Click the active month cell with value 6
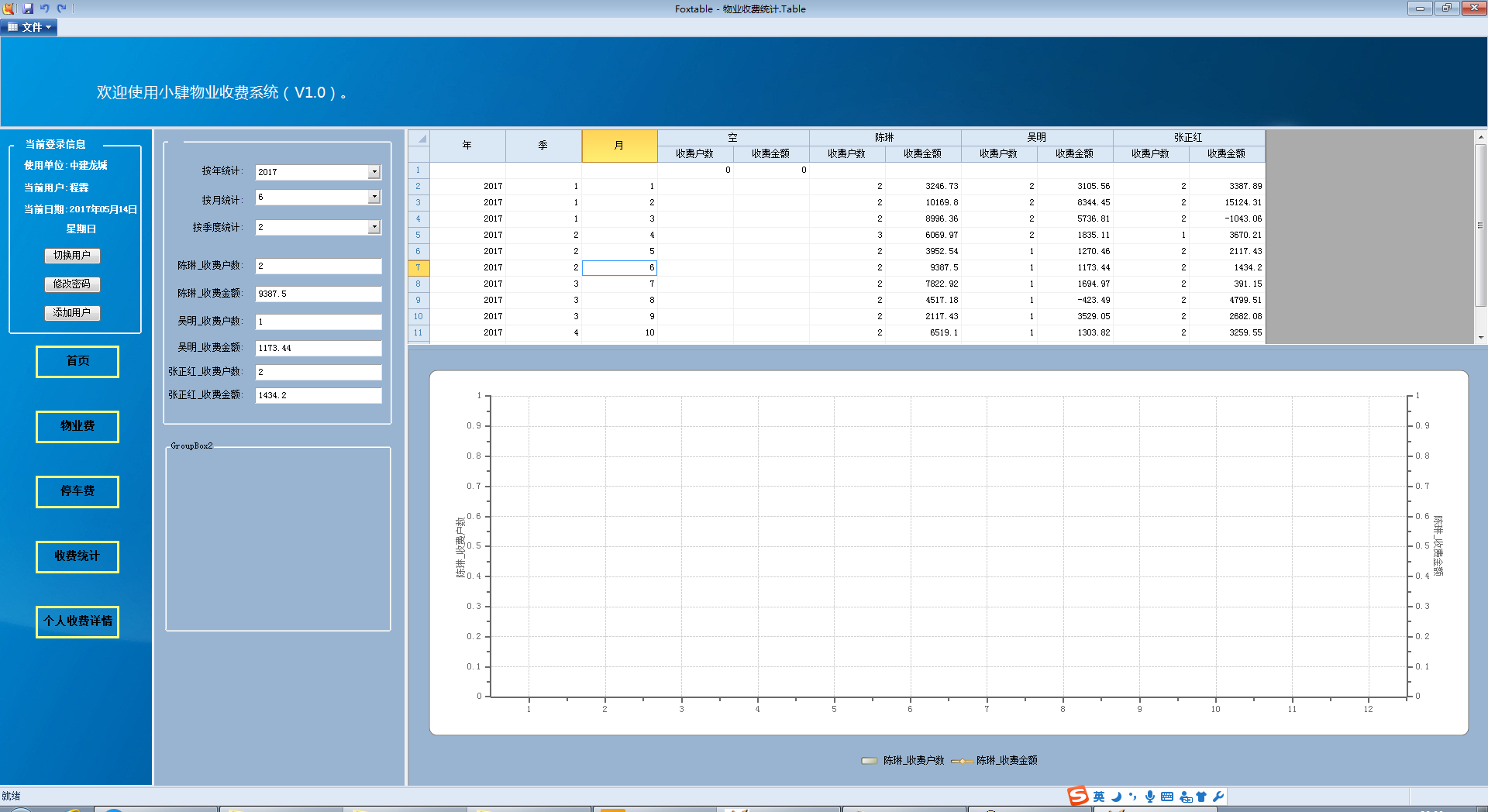 (x=619, y=267)
